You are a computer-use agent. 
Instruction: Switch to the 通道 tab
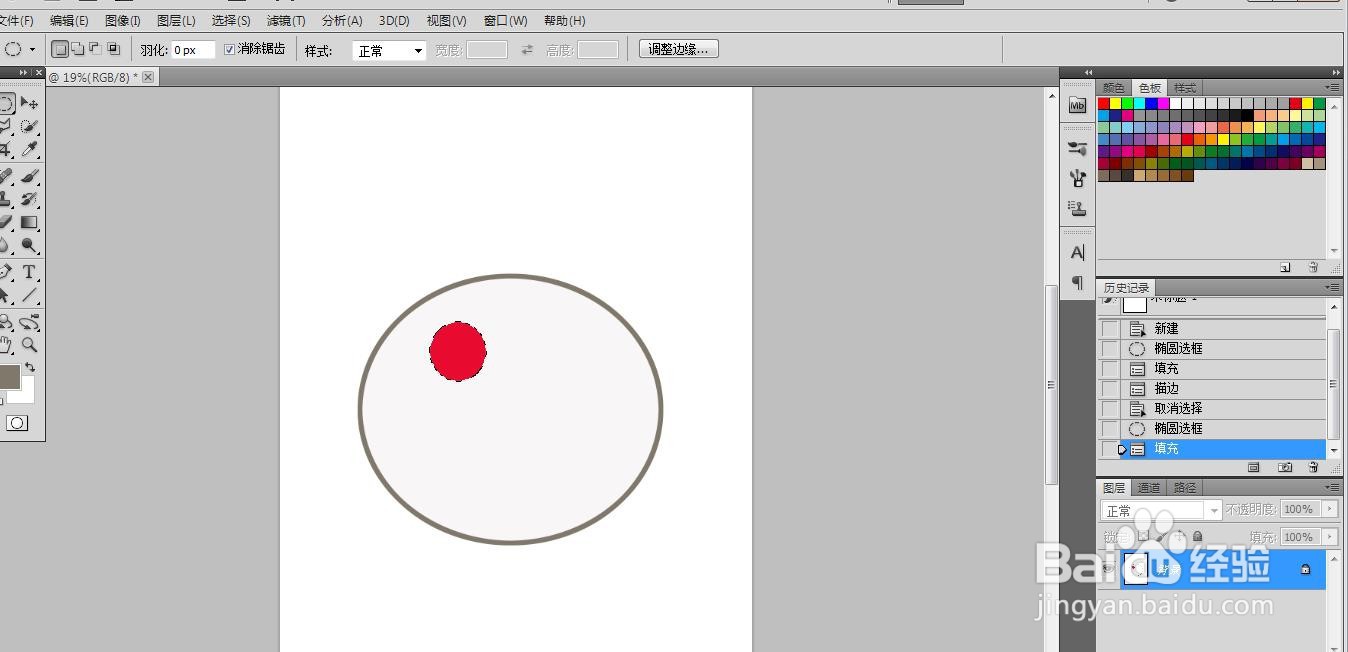coord(1149,487)
